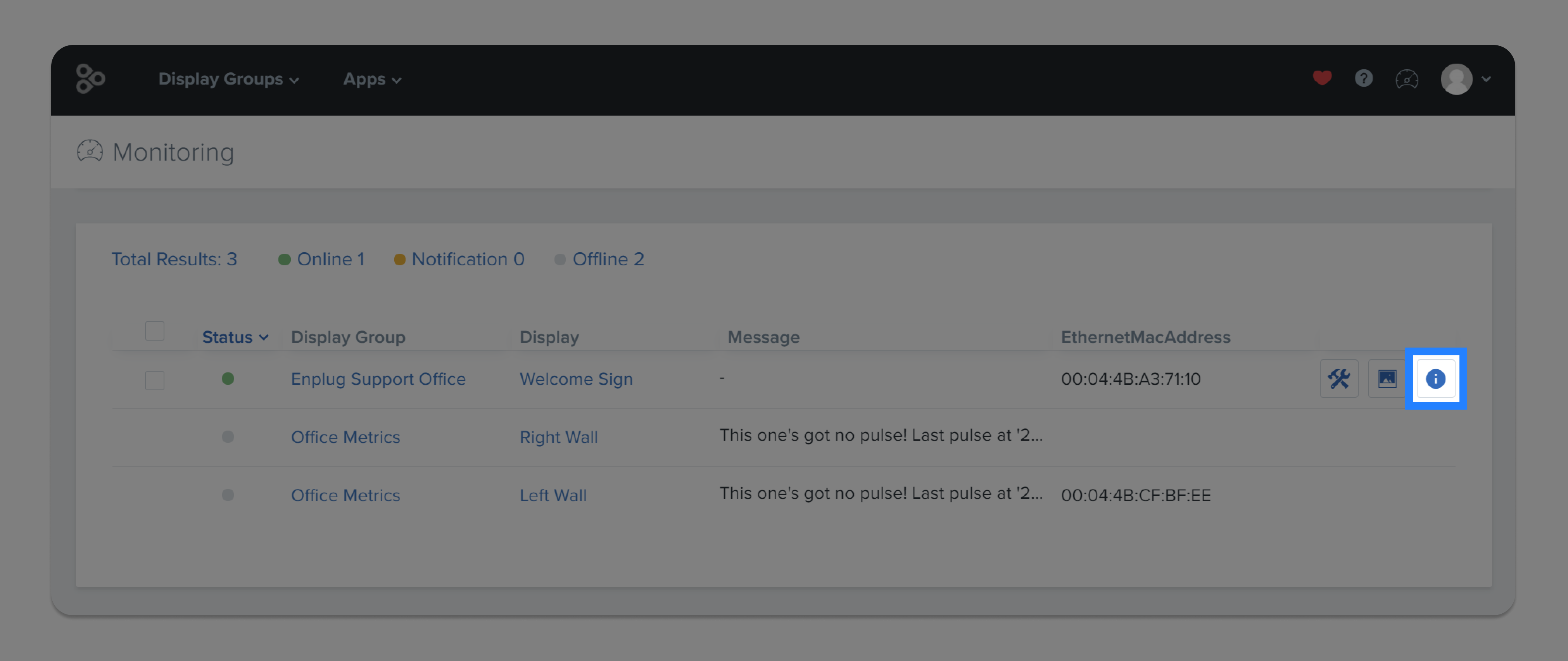The width and height of the screenshot is (1568, 661).
Task: Check the select-all checkbox in table header
Action: [x=155, y=330]
